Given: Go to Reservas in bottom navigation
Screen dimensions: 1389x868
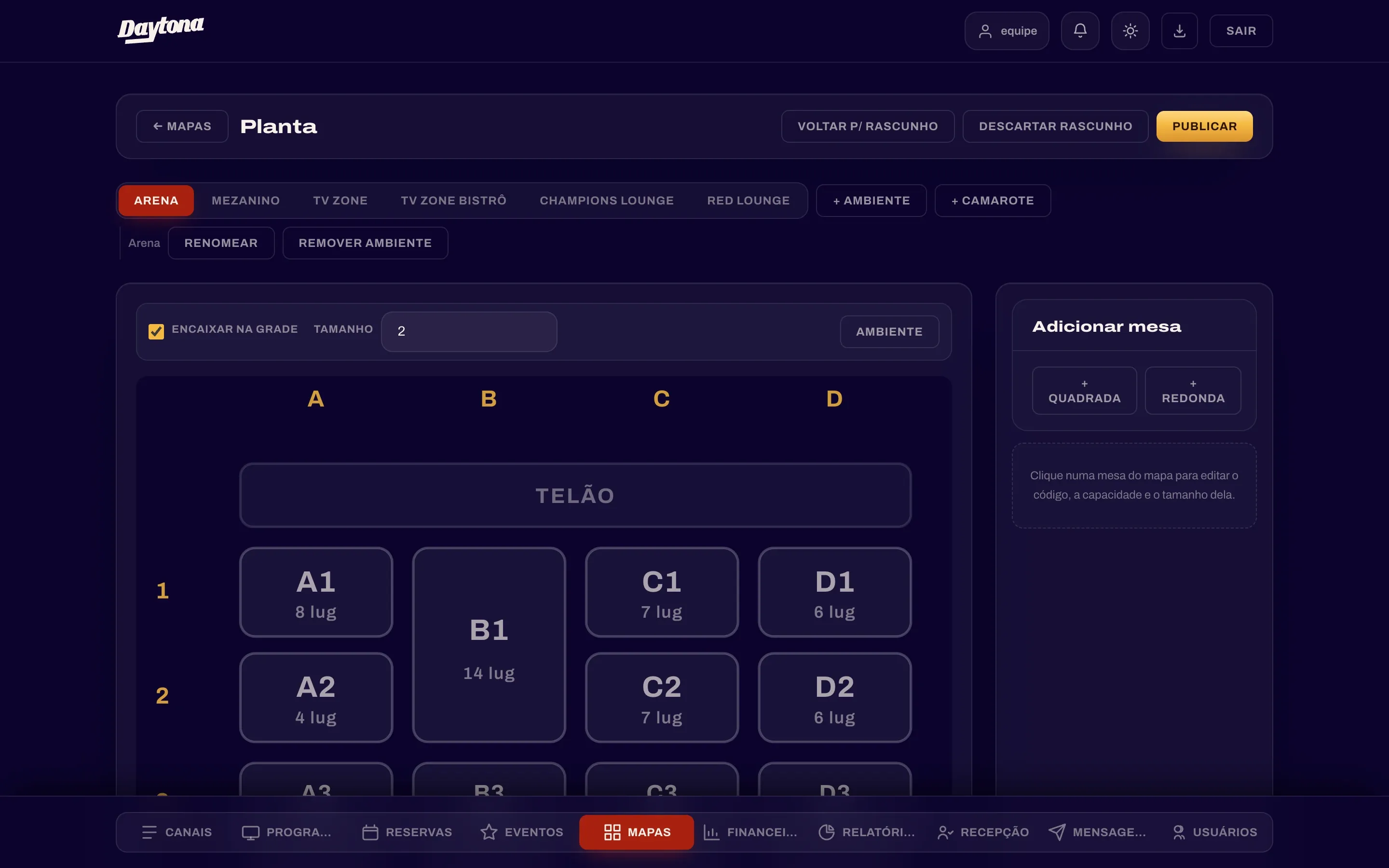Looking at the screenshot, I should [x=407, y=832].
